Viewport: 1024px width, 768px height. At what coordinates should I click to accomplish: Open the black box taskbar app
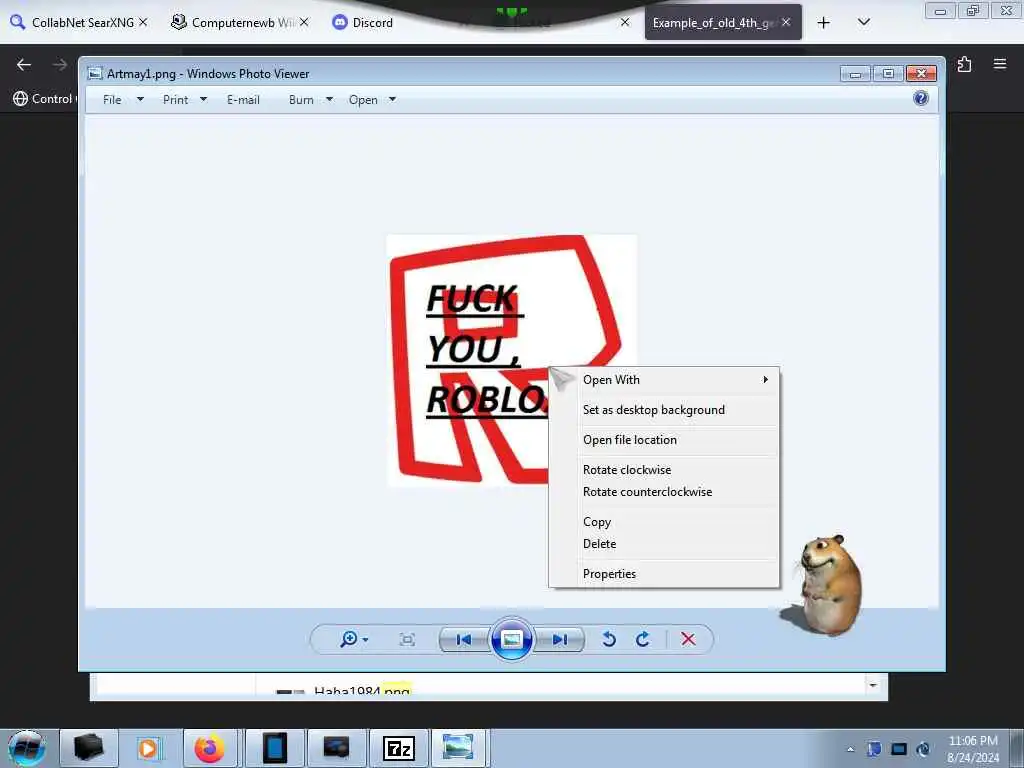coord(89,748)
